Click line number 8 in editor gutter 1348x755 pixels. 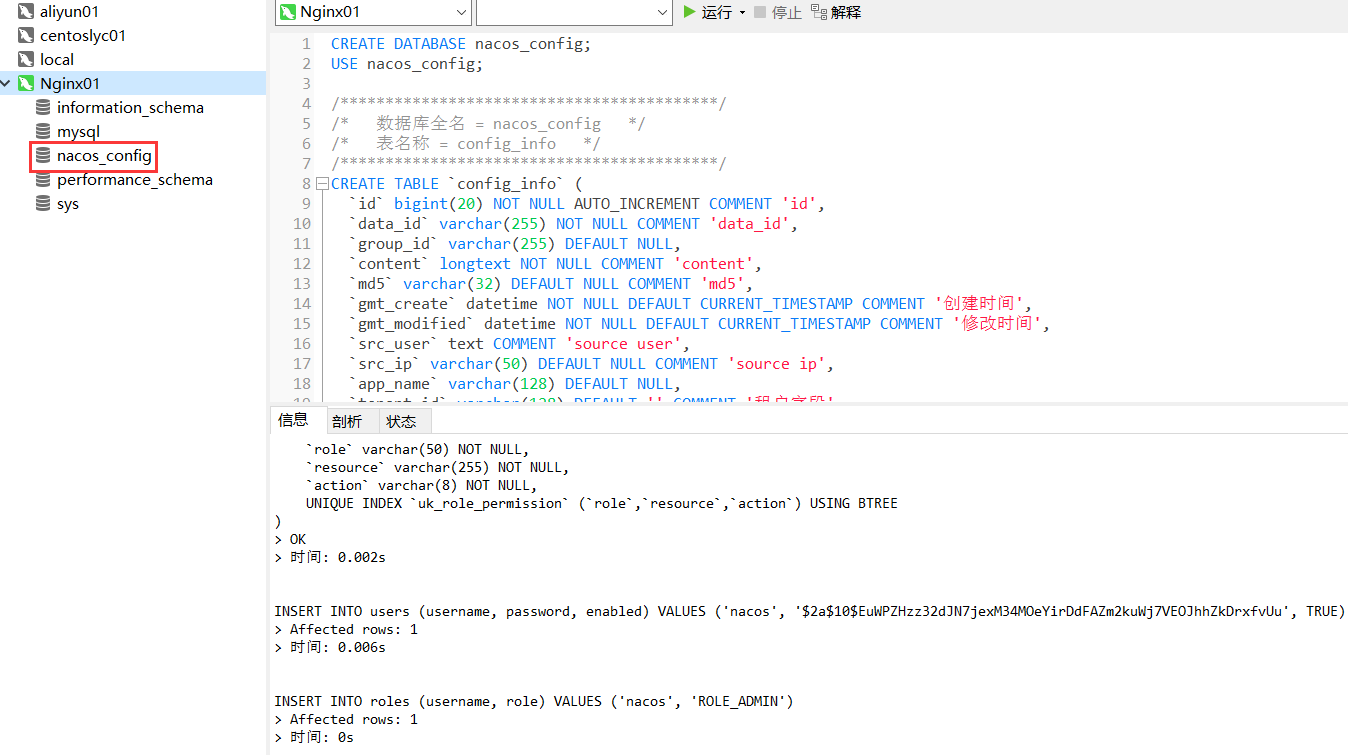point(307,184)
